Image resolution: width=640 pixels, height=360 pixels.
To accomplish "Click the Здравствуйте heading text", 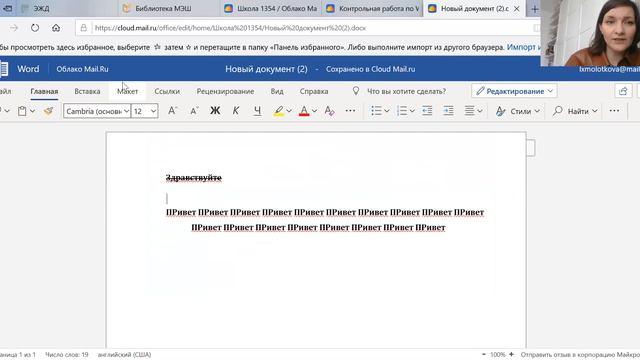I will coord(194,178).
